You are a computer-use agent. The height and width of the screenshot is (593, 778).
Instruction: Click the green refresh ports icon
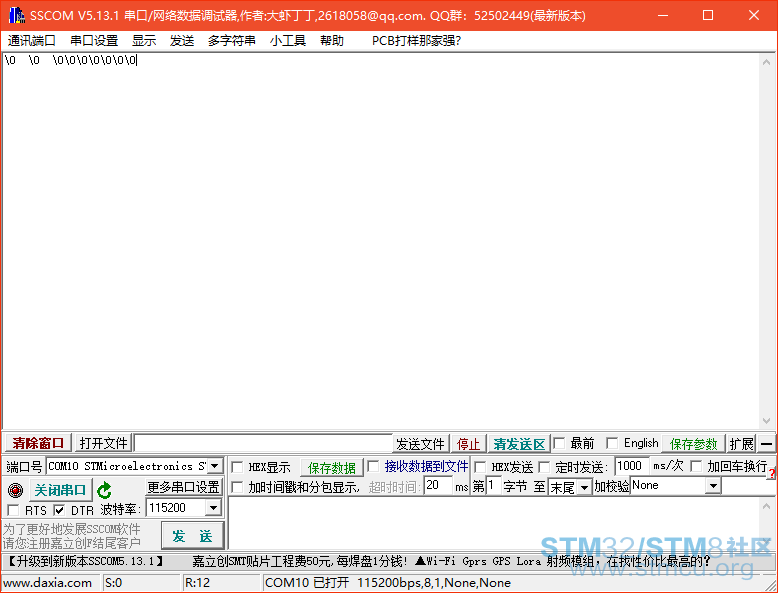click(104, 490)
